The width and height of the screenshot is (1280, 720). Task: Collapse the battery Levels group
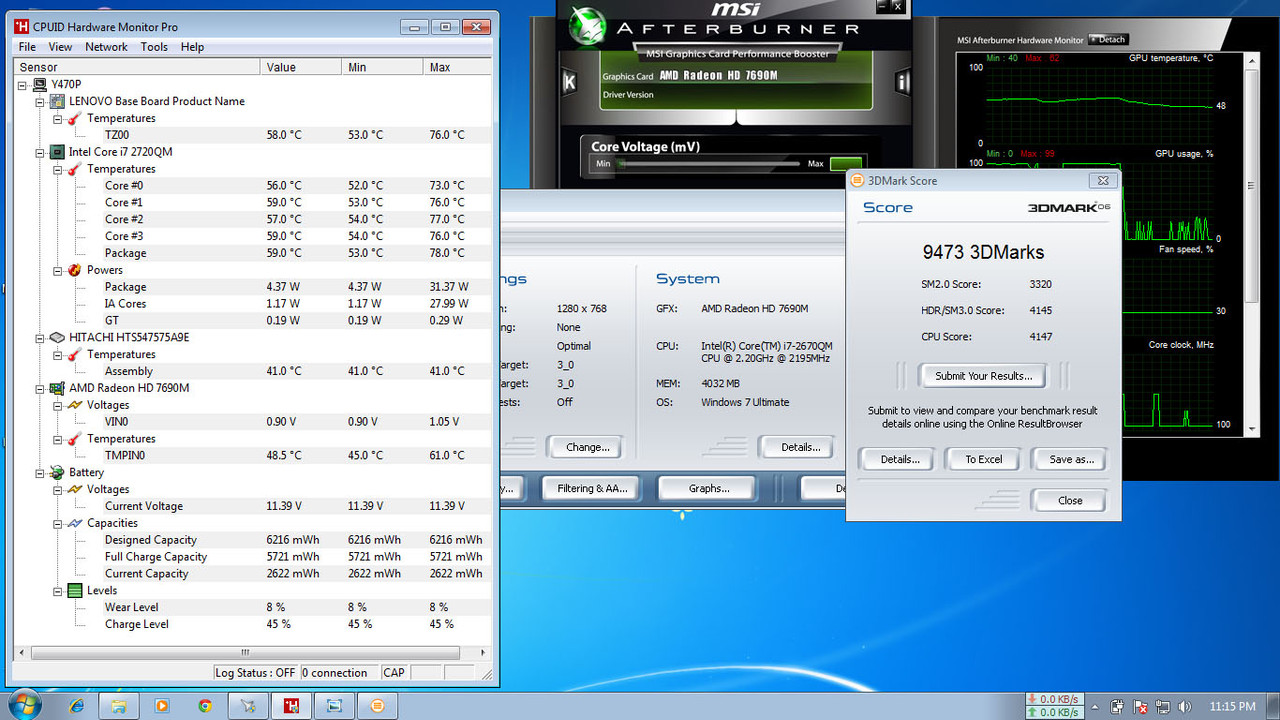pos(58,590)
